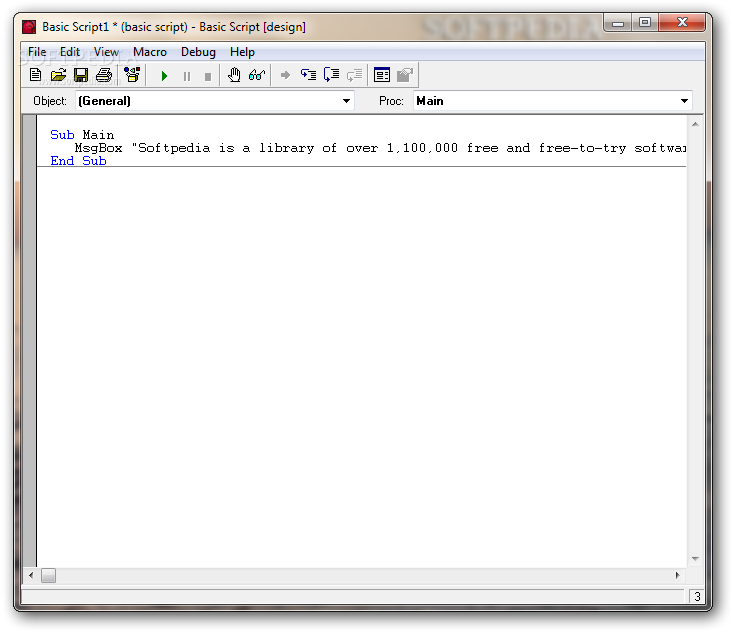Viewport: 733px width, 632px height.
Task: Open the object browser icon with colored shapes
Action: point(132,75)
